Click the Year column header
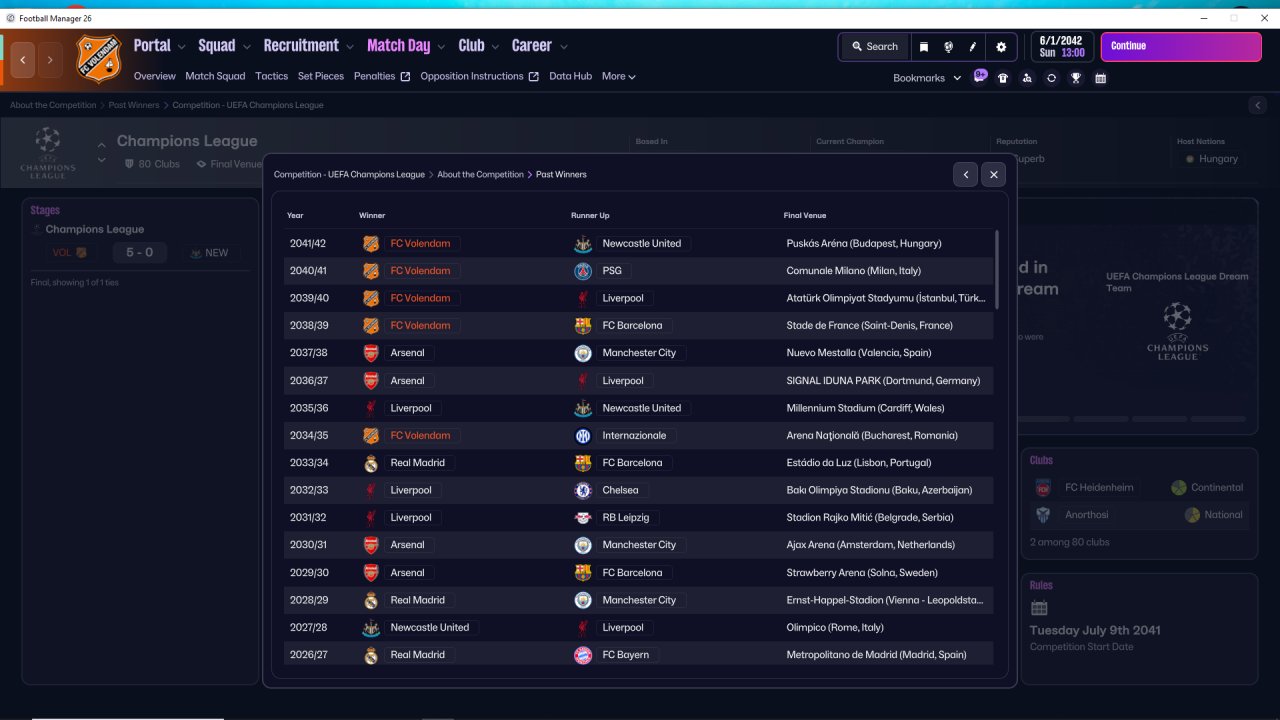 [295, 216]
